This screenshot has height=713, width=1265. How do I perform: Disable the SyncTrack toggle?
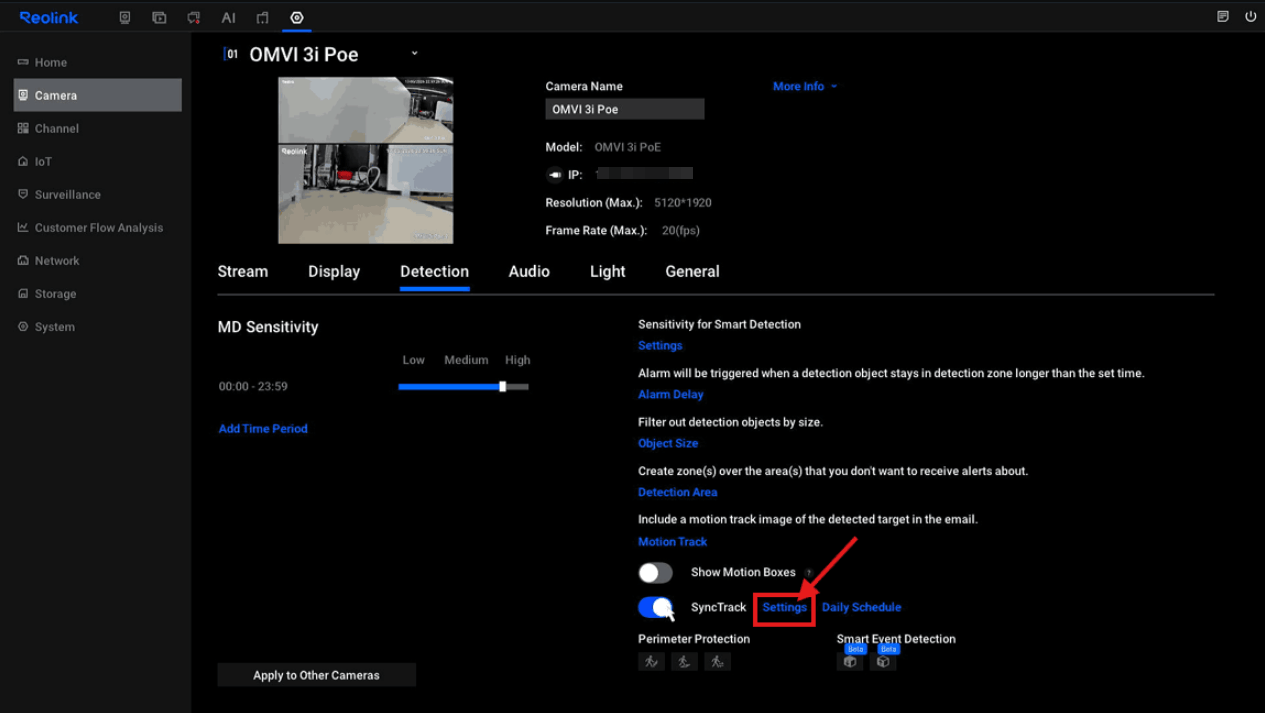(656, 607)
